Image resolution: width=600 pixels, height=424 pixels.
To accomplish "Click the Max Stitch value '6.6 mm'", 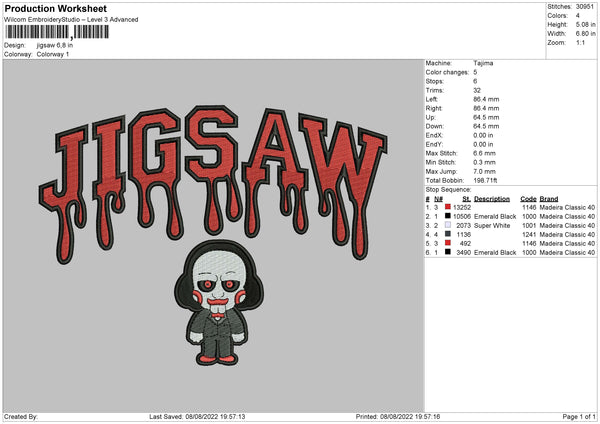I will pos(484,153).
